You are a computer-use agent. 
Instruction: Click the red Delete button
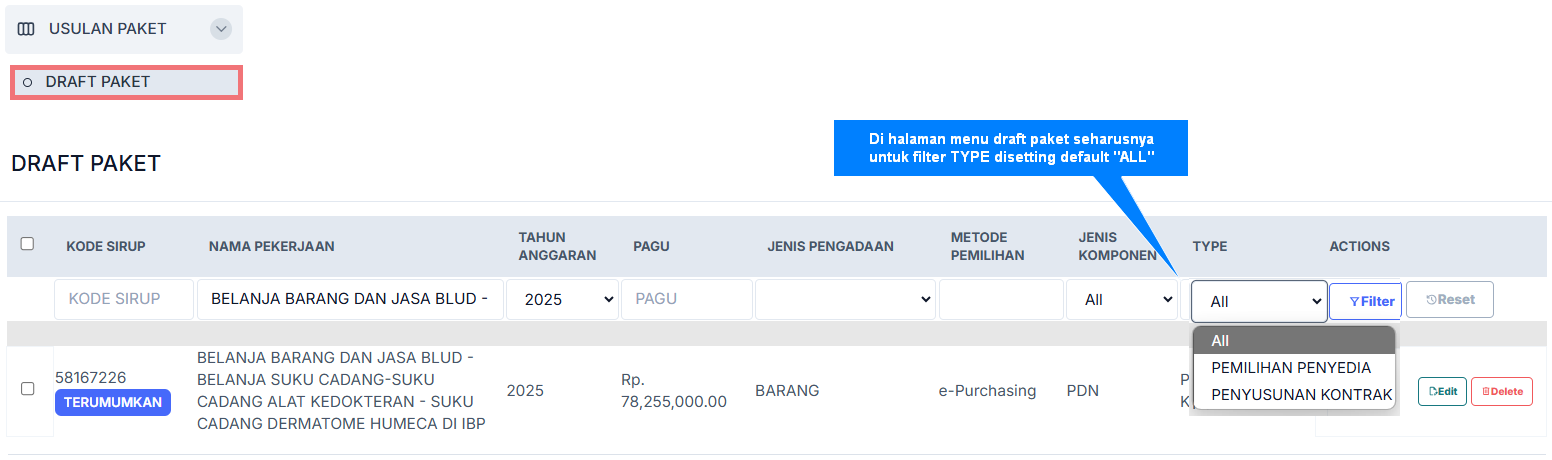[1501, 391]
